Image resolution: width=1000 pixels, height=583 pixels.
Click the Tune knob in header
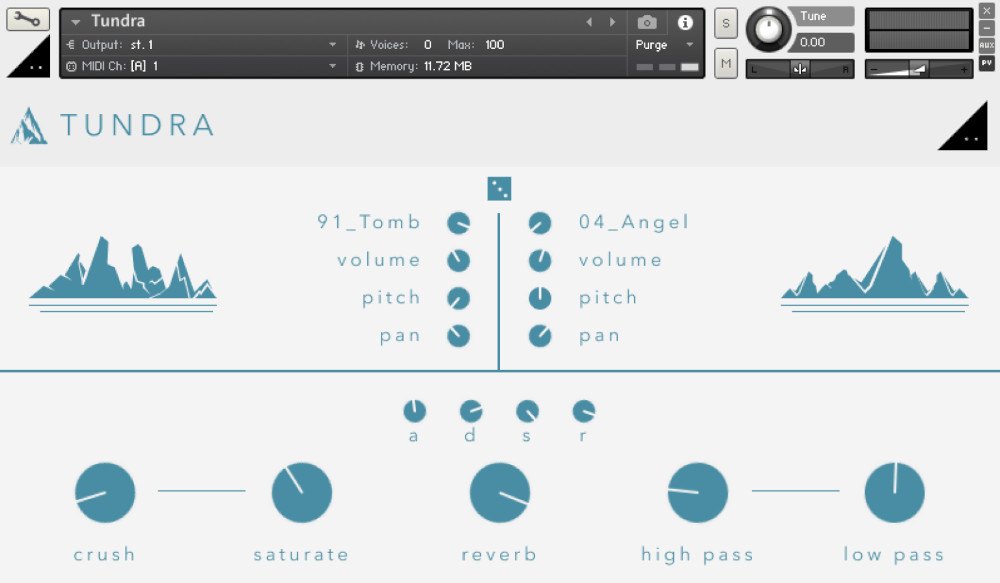768,29
